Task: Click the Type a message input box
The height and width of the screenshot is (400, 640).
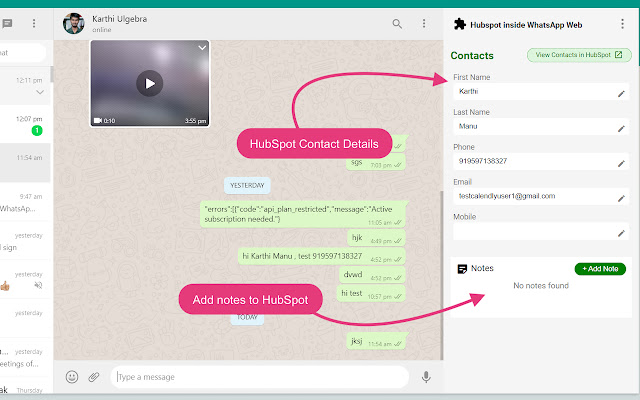Action: pyautogui.click(x=260, y=377)
